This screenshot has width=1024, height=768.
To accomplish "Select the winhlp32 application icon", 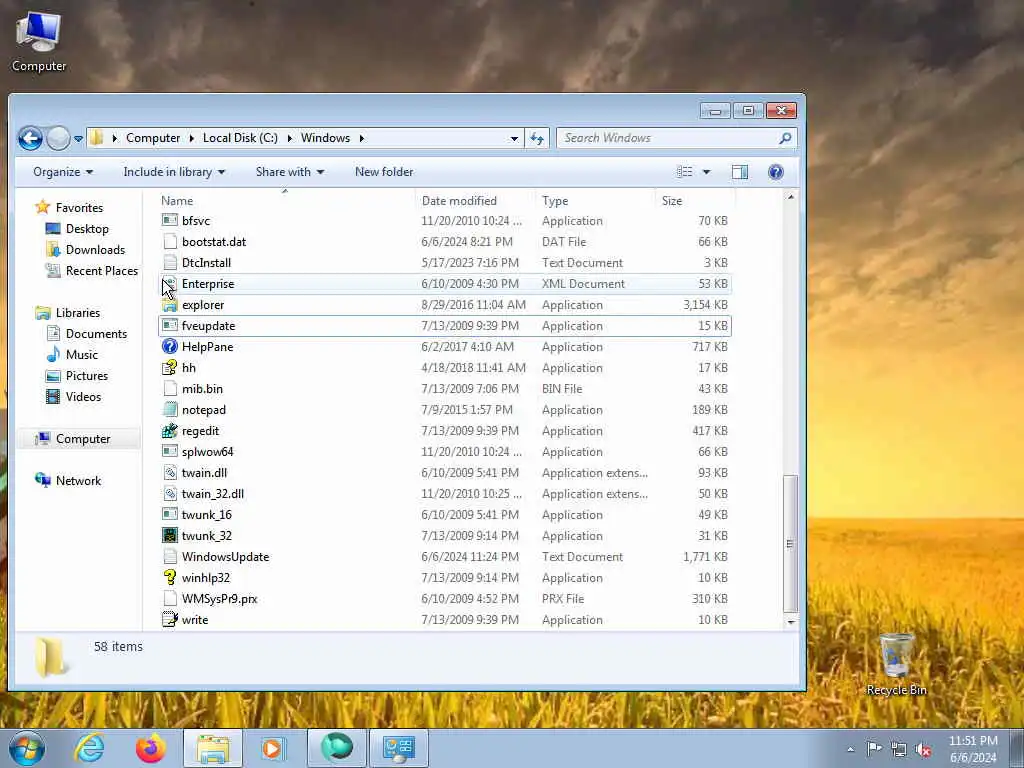I will tap(170, 577).
